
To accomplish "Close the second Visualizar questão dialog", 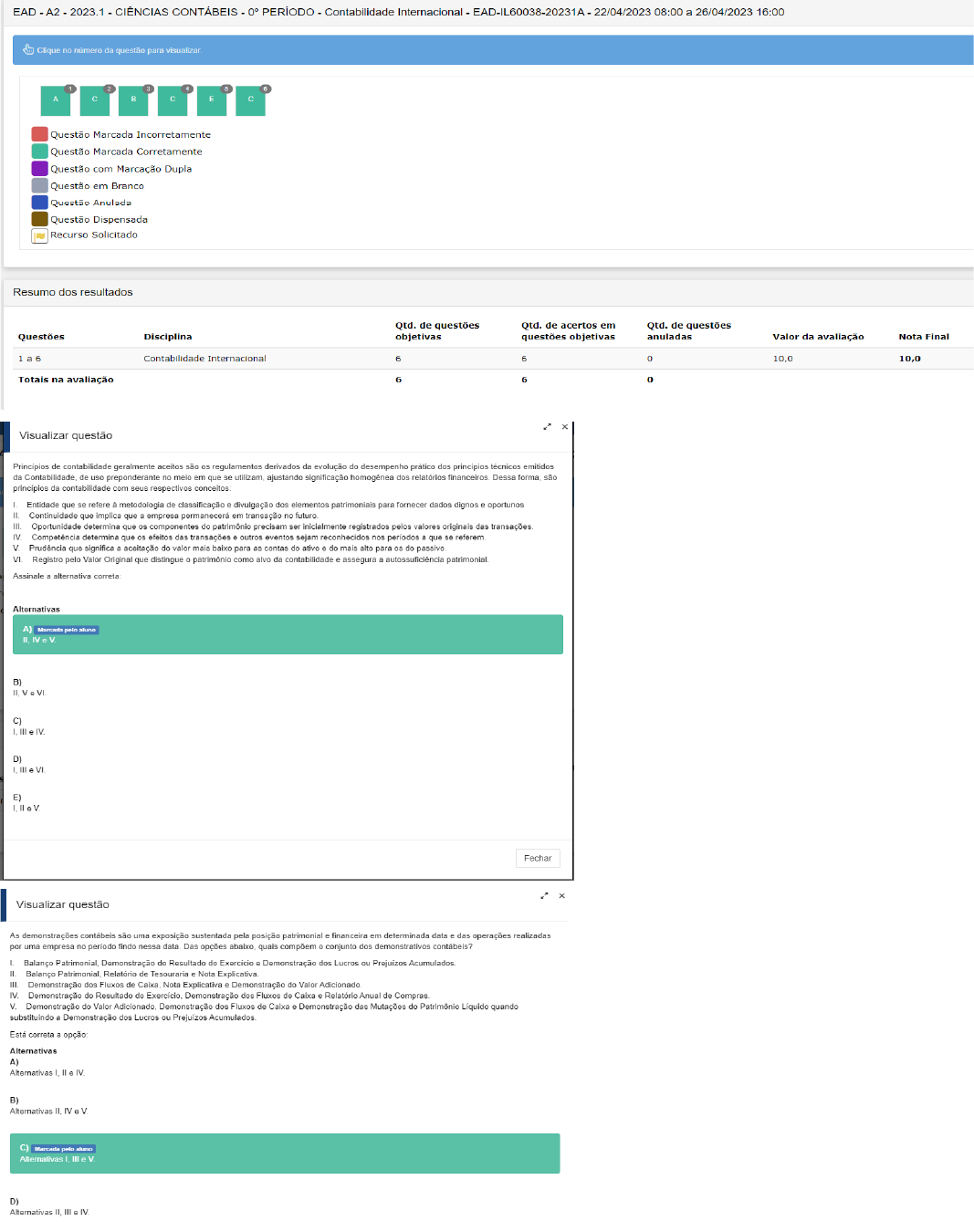I will (561, 896).
